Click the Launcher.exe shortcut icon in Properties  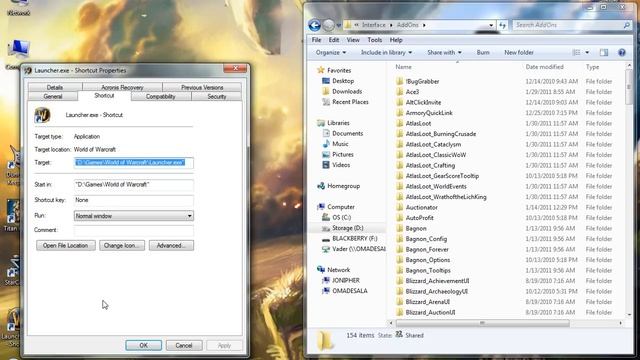[42, 115]
